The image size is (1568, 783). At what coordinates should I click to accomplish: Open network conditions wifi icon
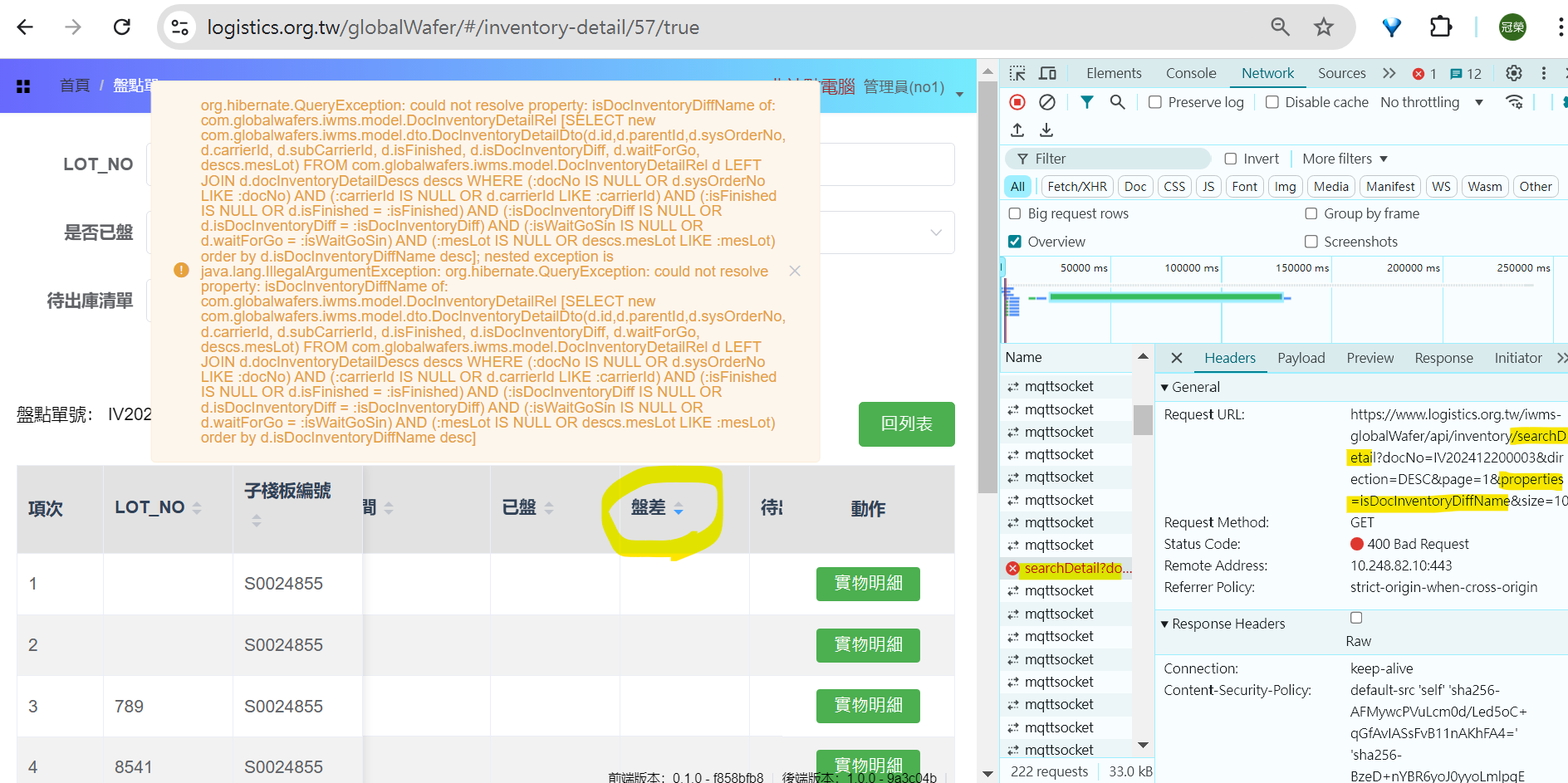(1515, 102)
